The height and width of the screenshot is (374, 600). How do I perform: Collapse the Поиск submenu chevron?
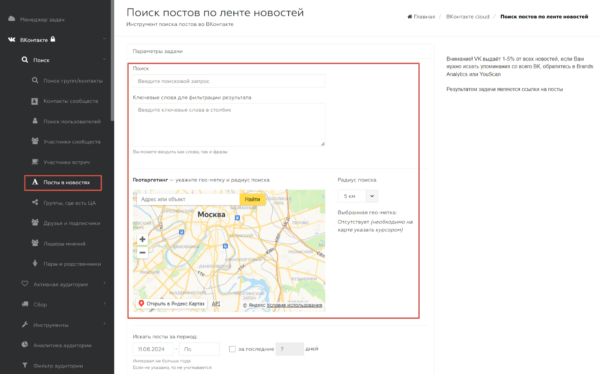pyautogui.click(x=104, y=59)
